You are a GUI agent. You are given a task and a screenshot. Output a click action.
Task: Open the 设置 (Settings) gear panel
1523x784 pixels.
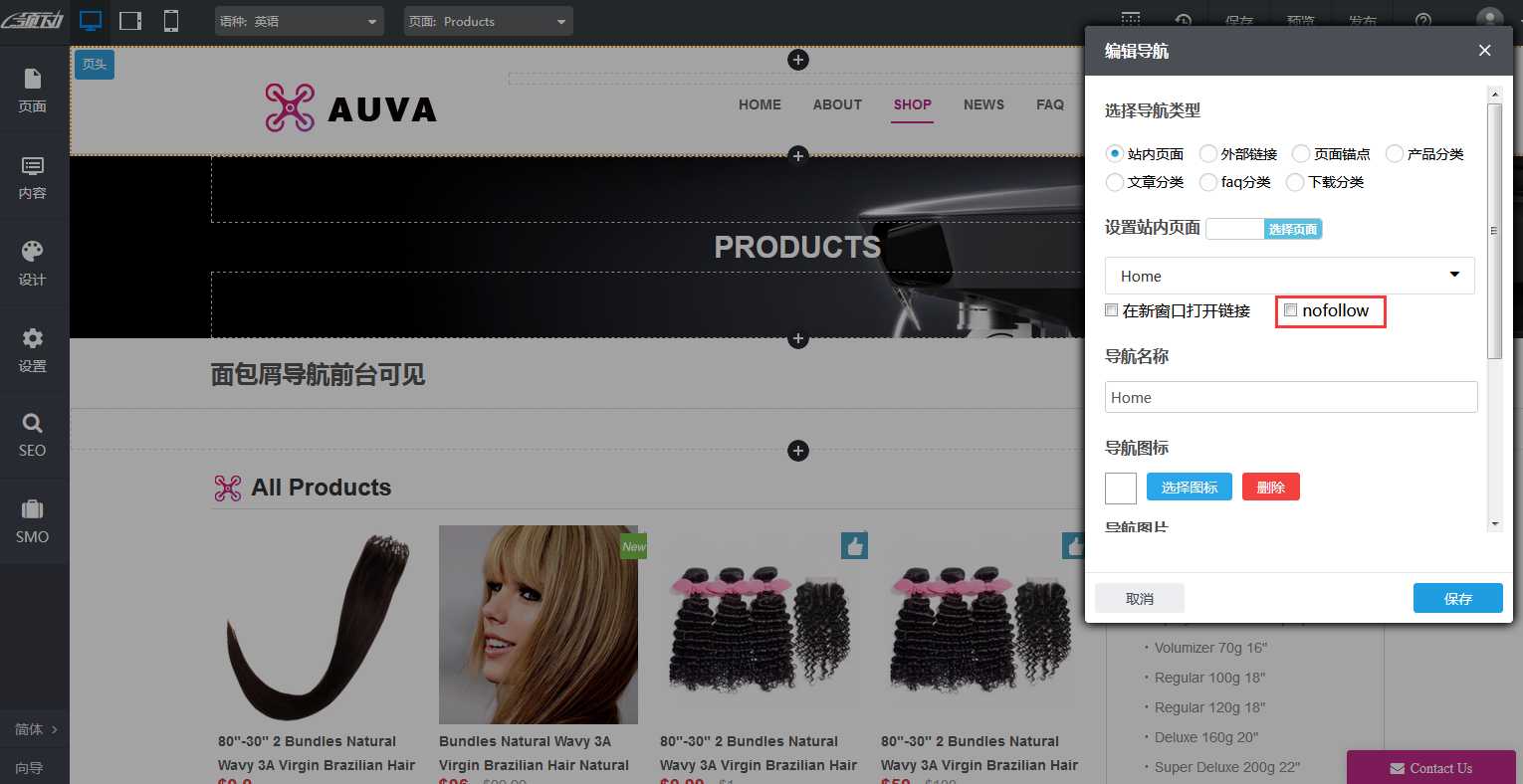33,349
